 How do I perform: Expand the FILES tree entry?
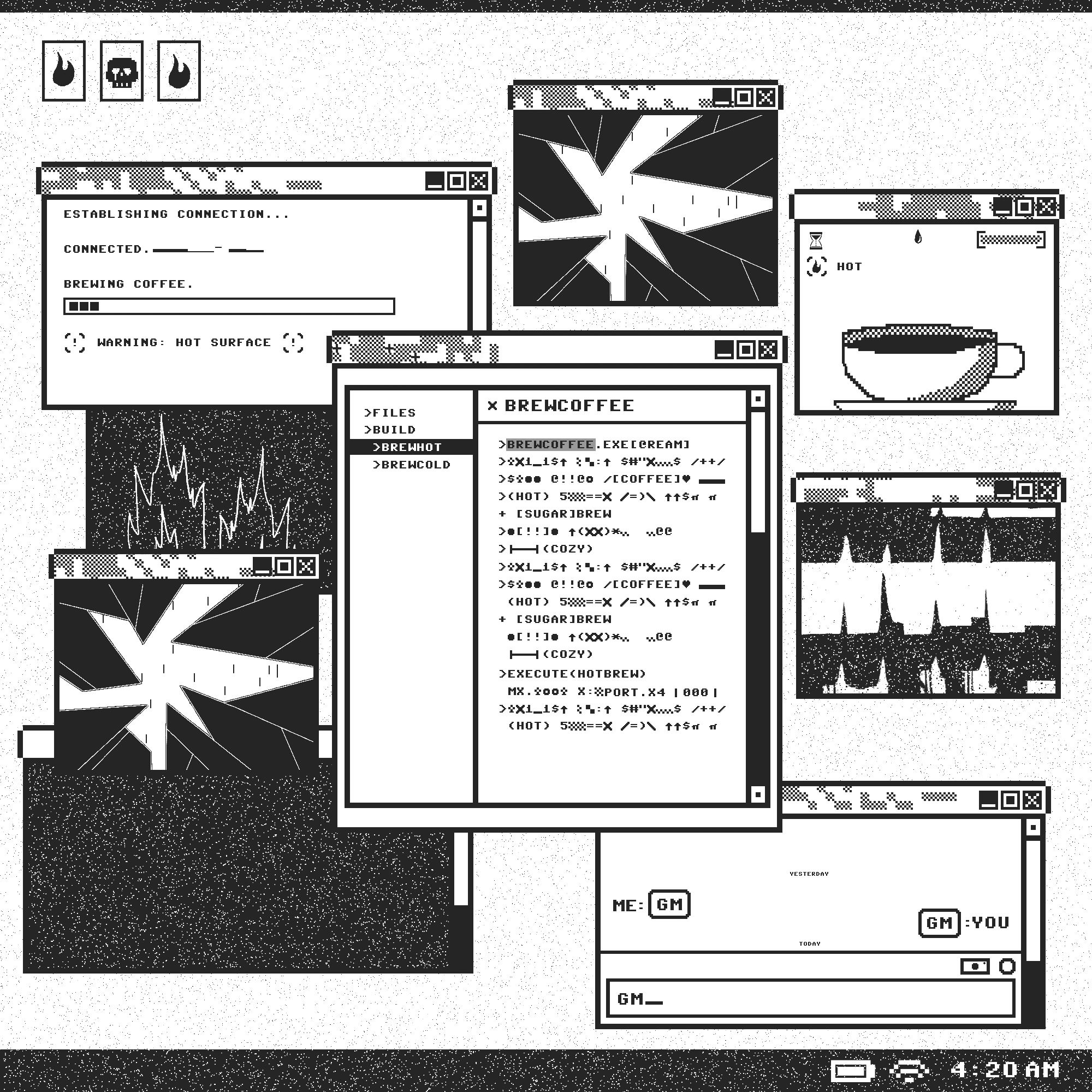(x=390, y=413)
